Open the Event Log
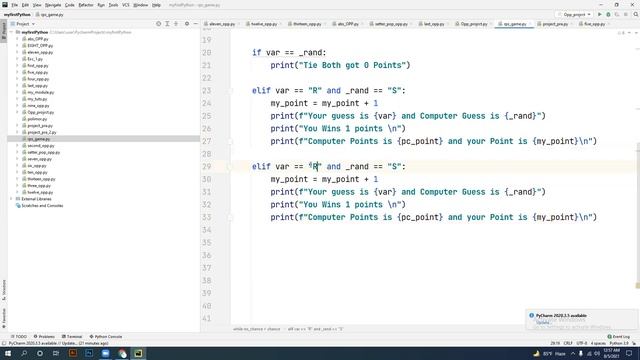 pyautogui.click(x=618, y=336)
